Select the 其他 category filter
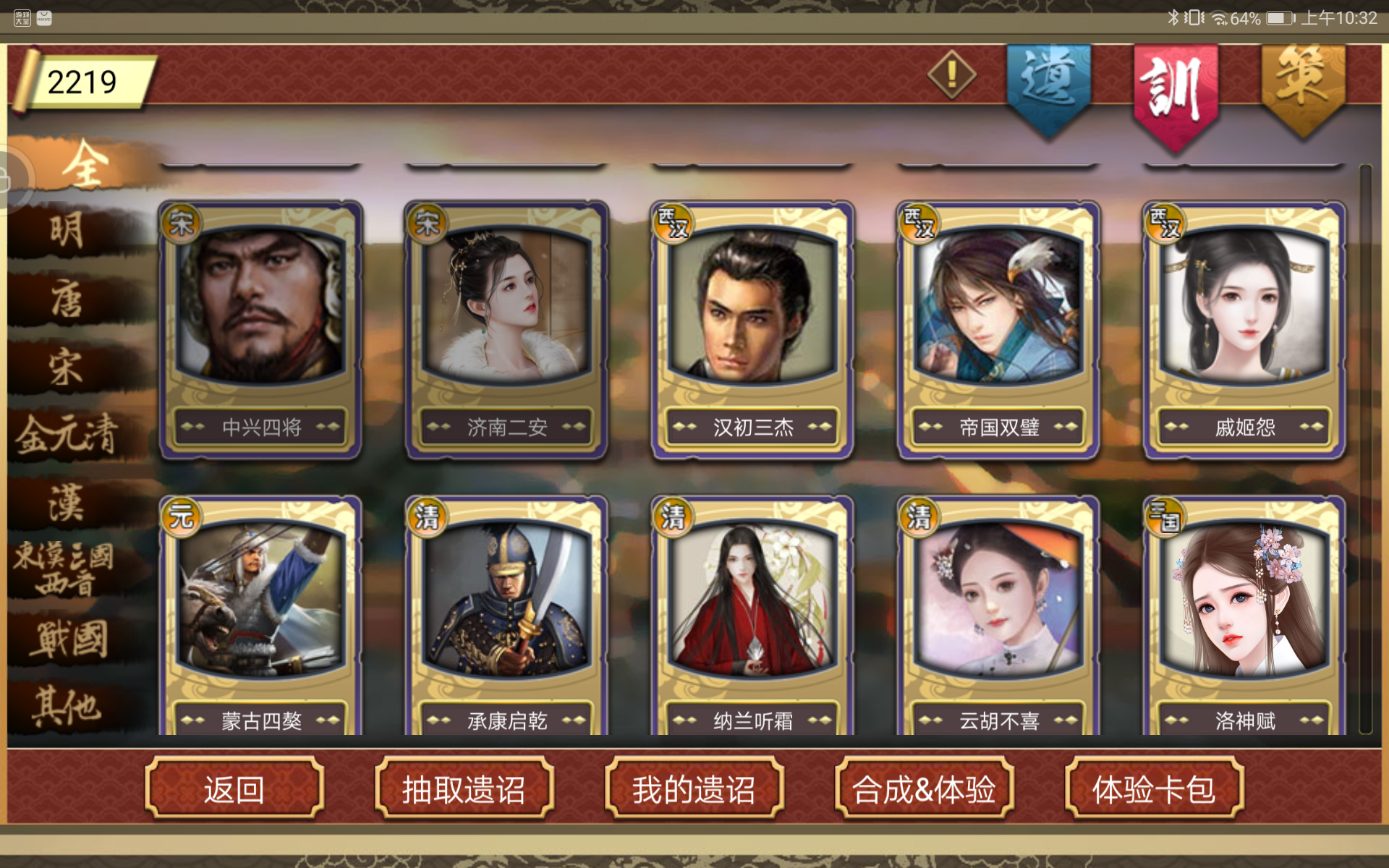This screenshot has height=868, width=1389. pos(67,707)
